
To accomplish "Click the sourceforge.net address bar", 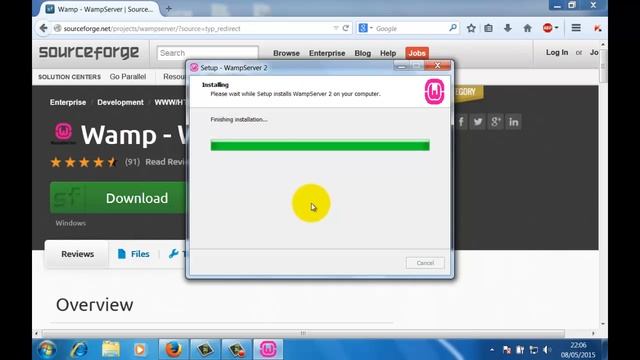I will click(196, 29).
